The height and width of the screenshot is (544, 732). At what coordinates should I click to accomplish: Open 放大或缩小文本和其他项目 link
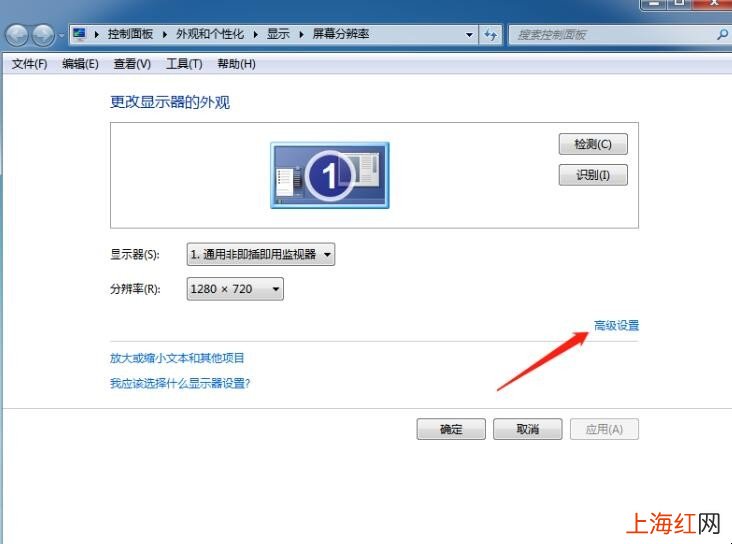point(177,358)
